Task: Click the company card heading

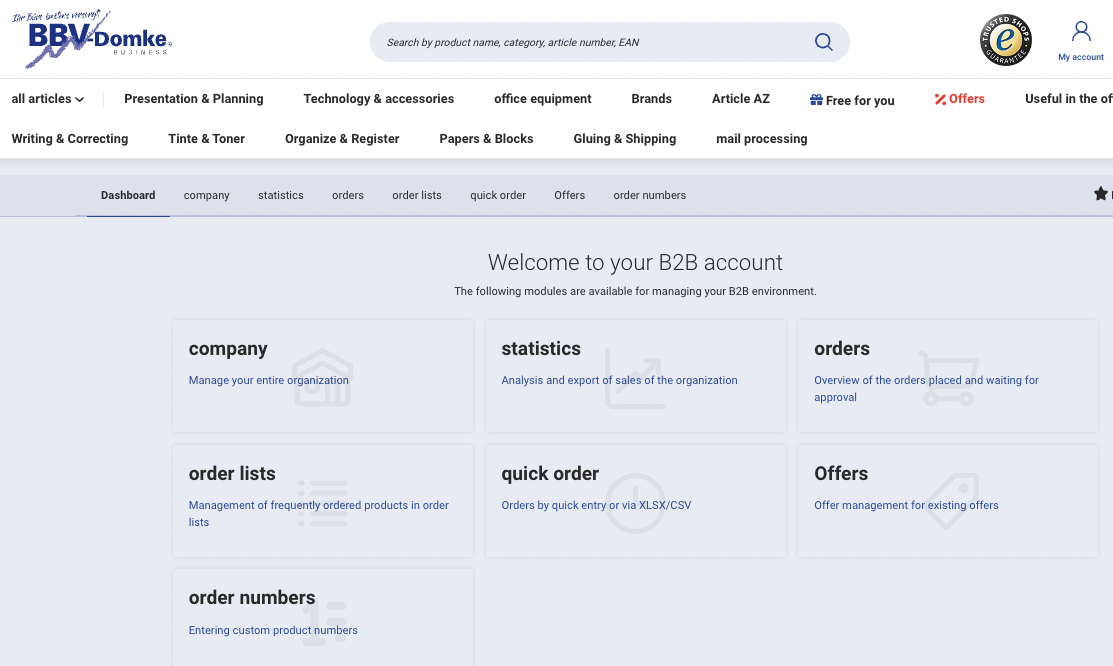Action: (228, 349)
